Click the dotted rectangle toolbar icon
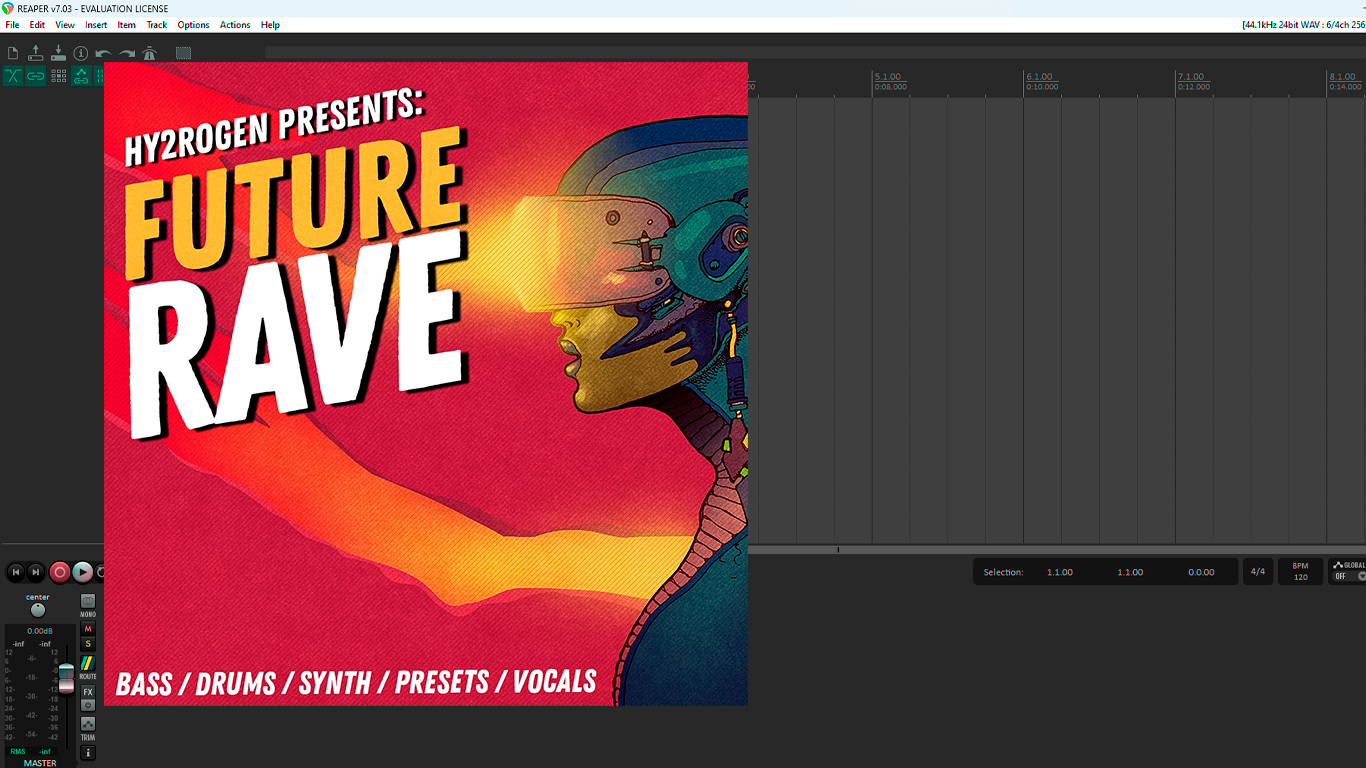Viewport: 1366px width, 768px height. (184, 53)
